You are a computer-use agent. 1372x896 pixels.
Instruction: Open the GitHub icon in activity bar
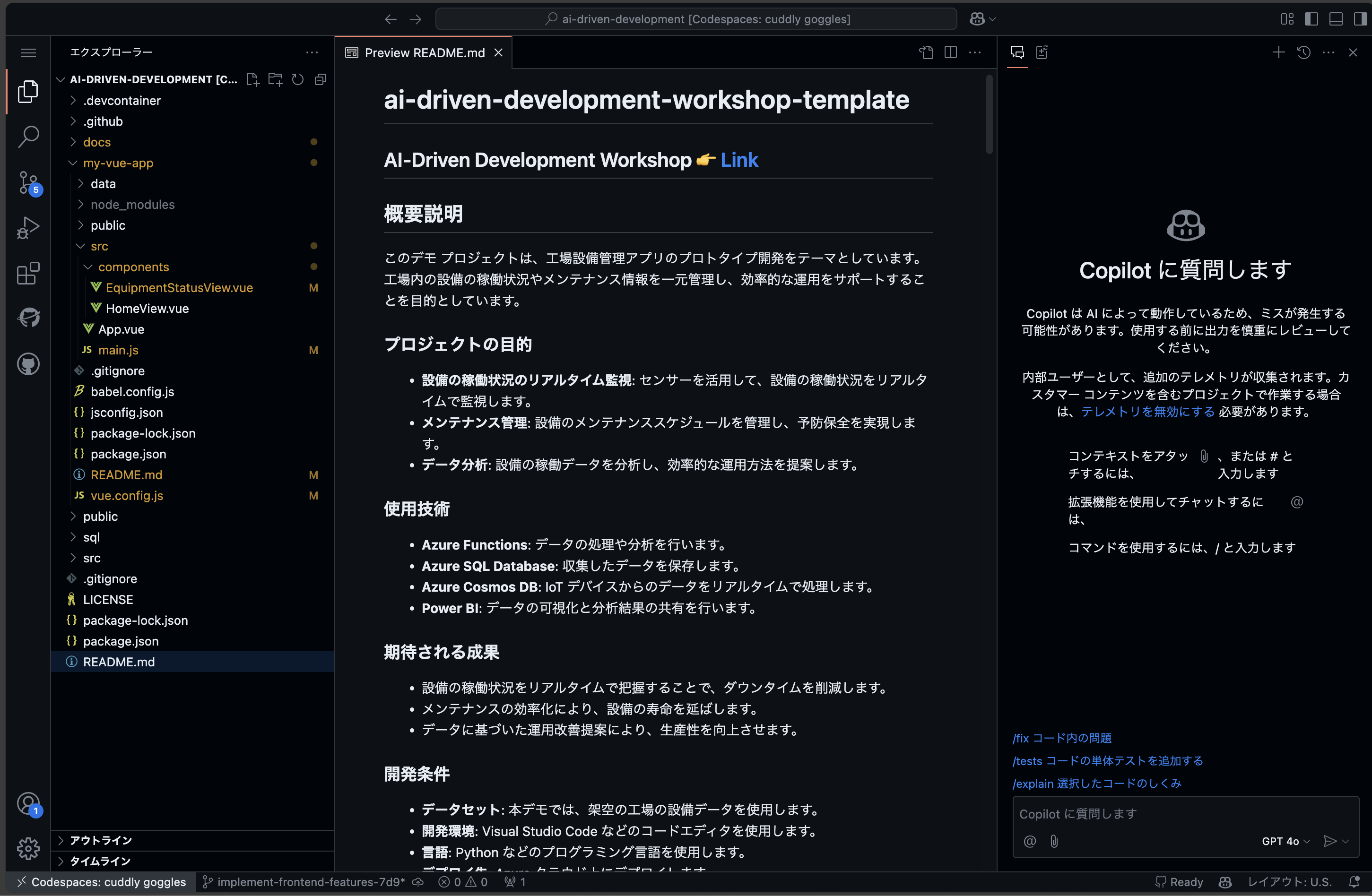click(28, 364)
